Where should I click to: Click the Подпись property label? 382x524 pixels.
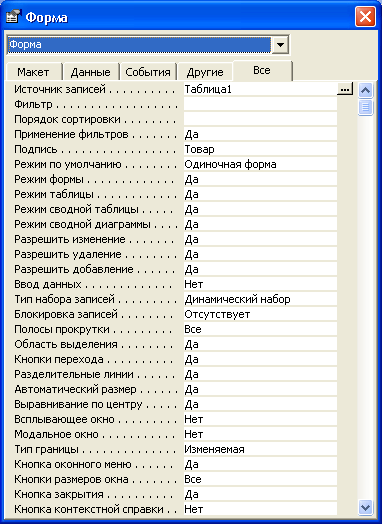pyautogui.click(x=36, y=149)
